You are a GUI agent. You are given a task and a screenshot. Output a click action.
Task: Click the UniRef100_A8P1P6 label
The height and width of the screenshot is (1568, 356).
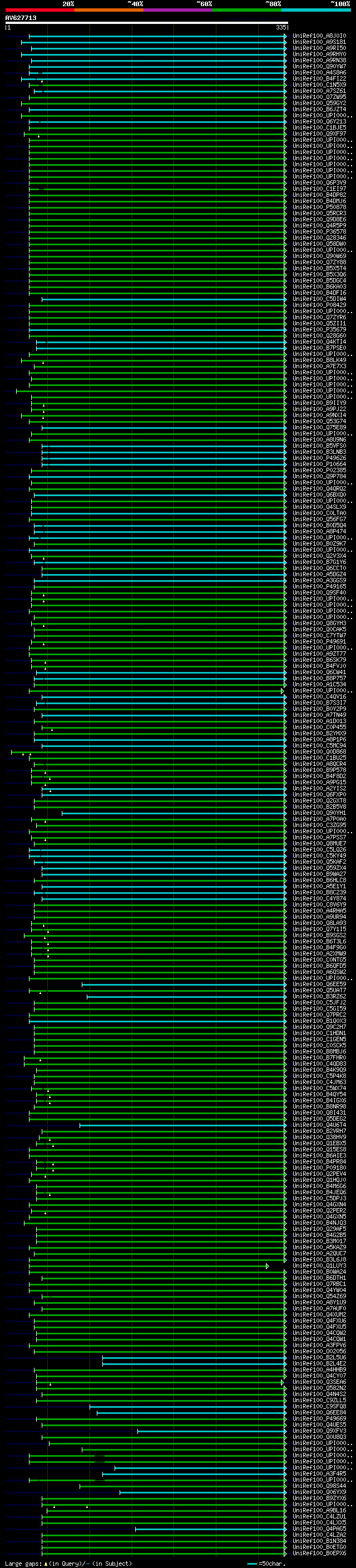(319, 740)
